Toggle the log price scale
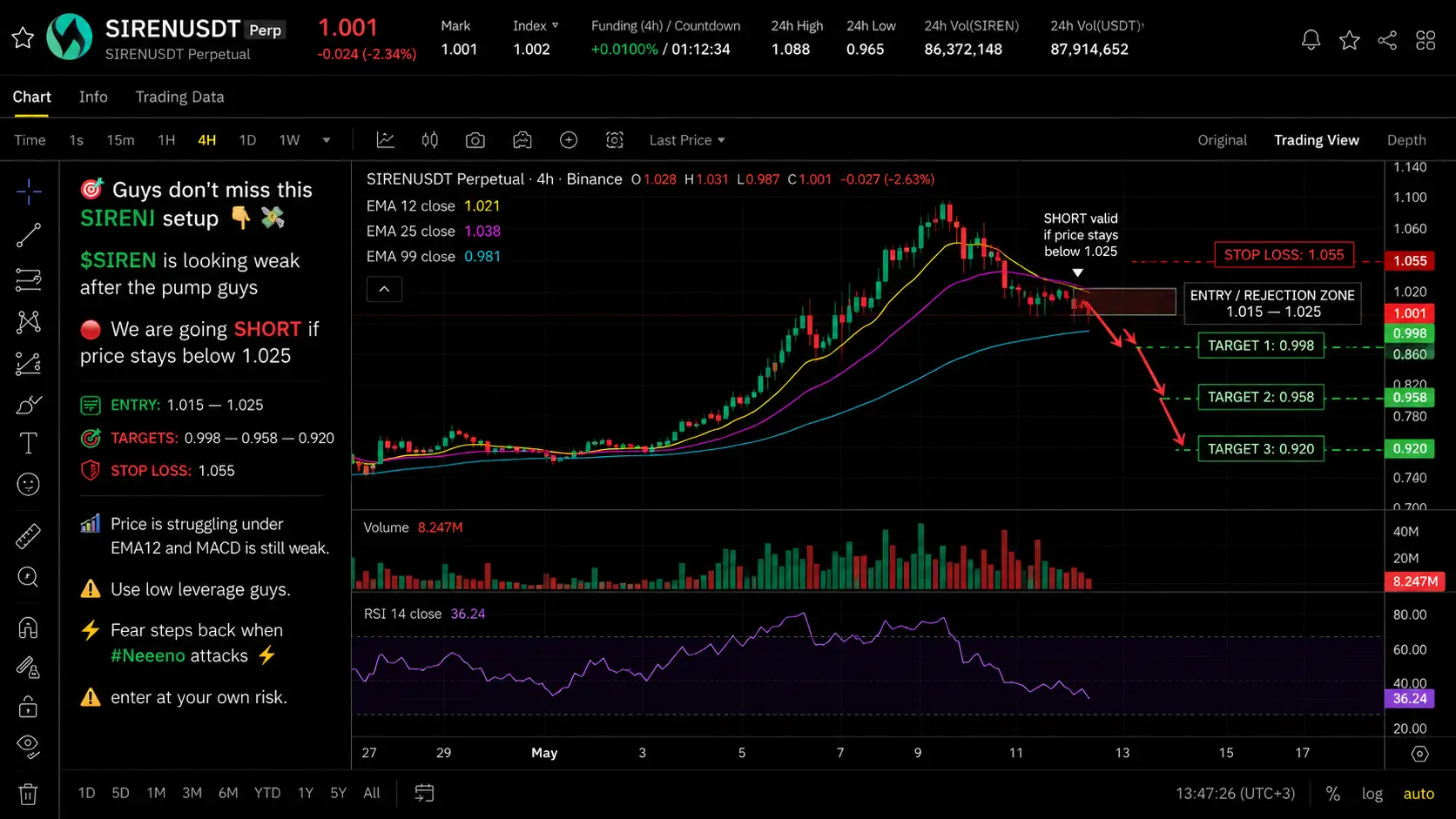This screenshot has height=819, width=1456. (1372, 793)
